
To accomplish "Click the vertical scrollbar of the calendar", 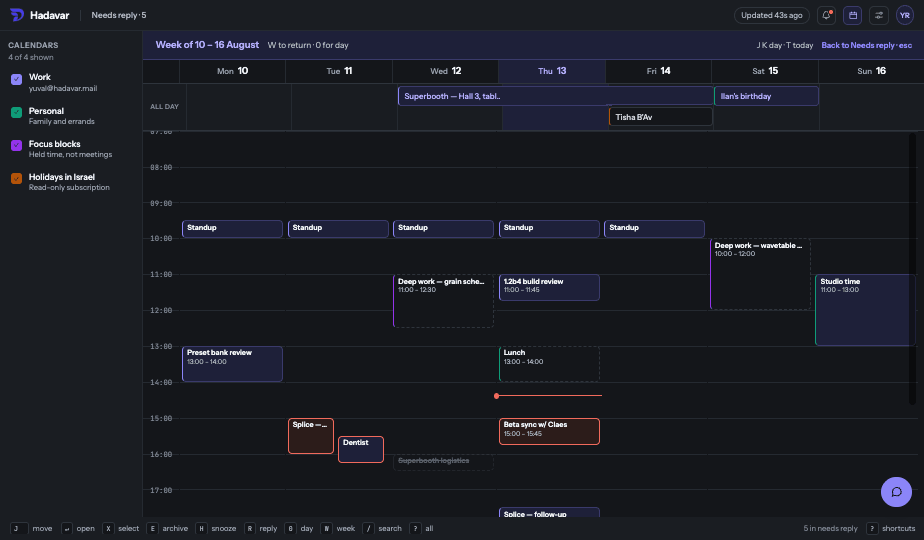I will [912, 269].
